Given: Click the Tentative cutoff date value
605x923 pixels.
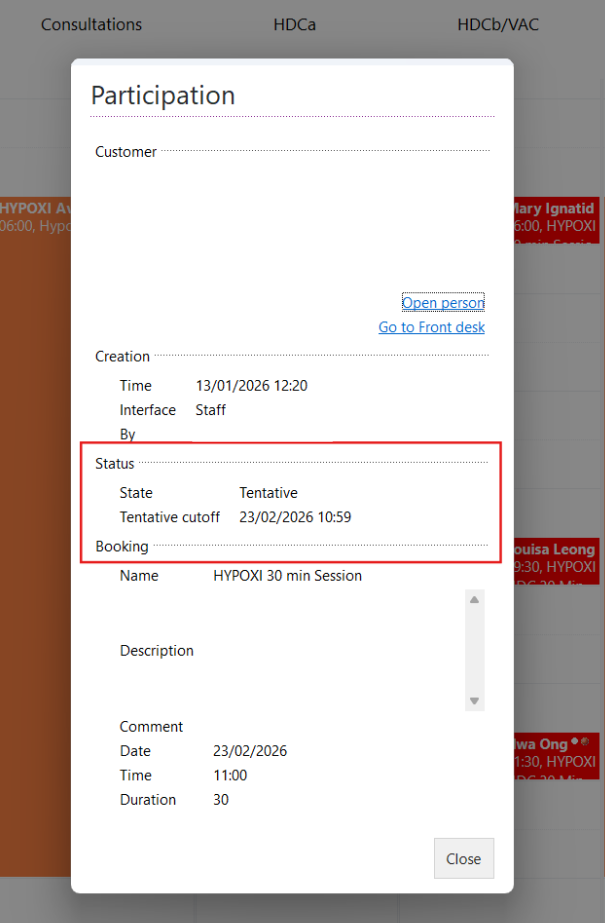Looking at the screenshot, I should (x=295, y=517).
